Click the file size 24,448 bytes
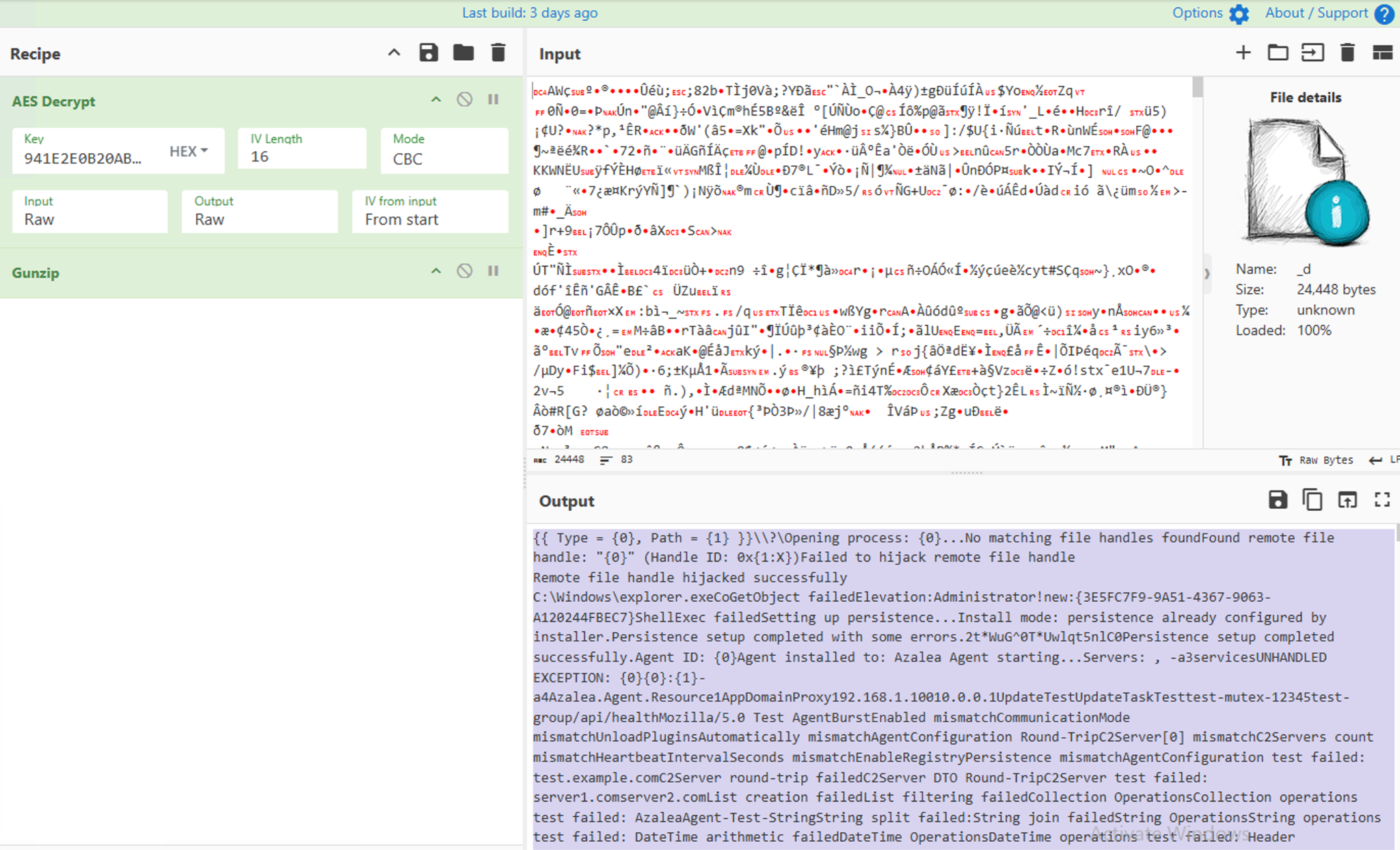 point(1336,289)
